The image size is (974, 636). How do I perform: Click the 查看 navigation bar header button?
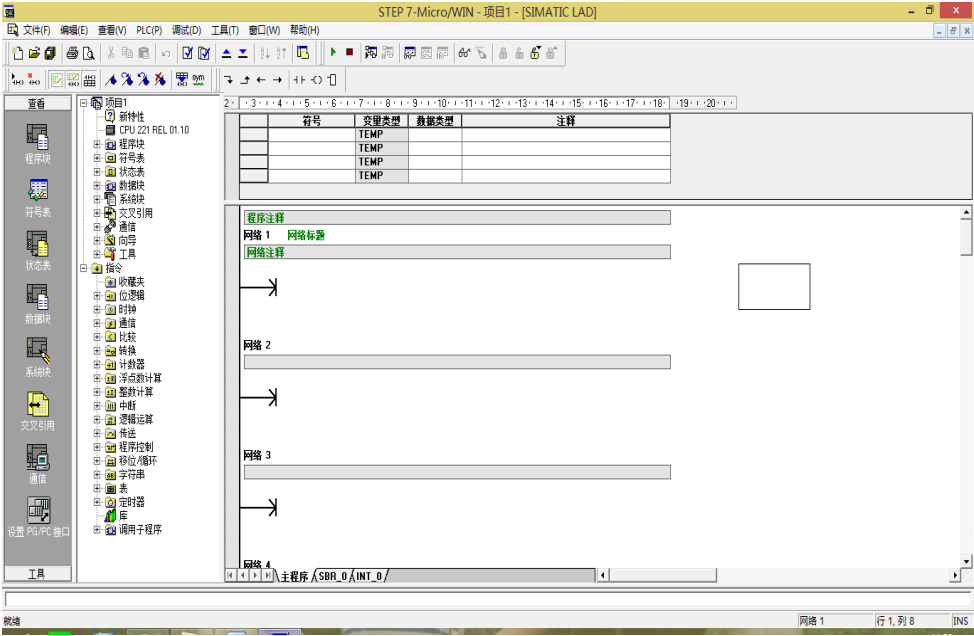pyautogui.click(x=37, y=103)
